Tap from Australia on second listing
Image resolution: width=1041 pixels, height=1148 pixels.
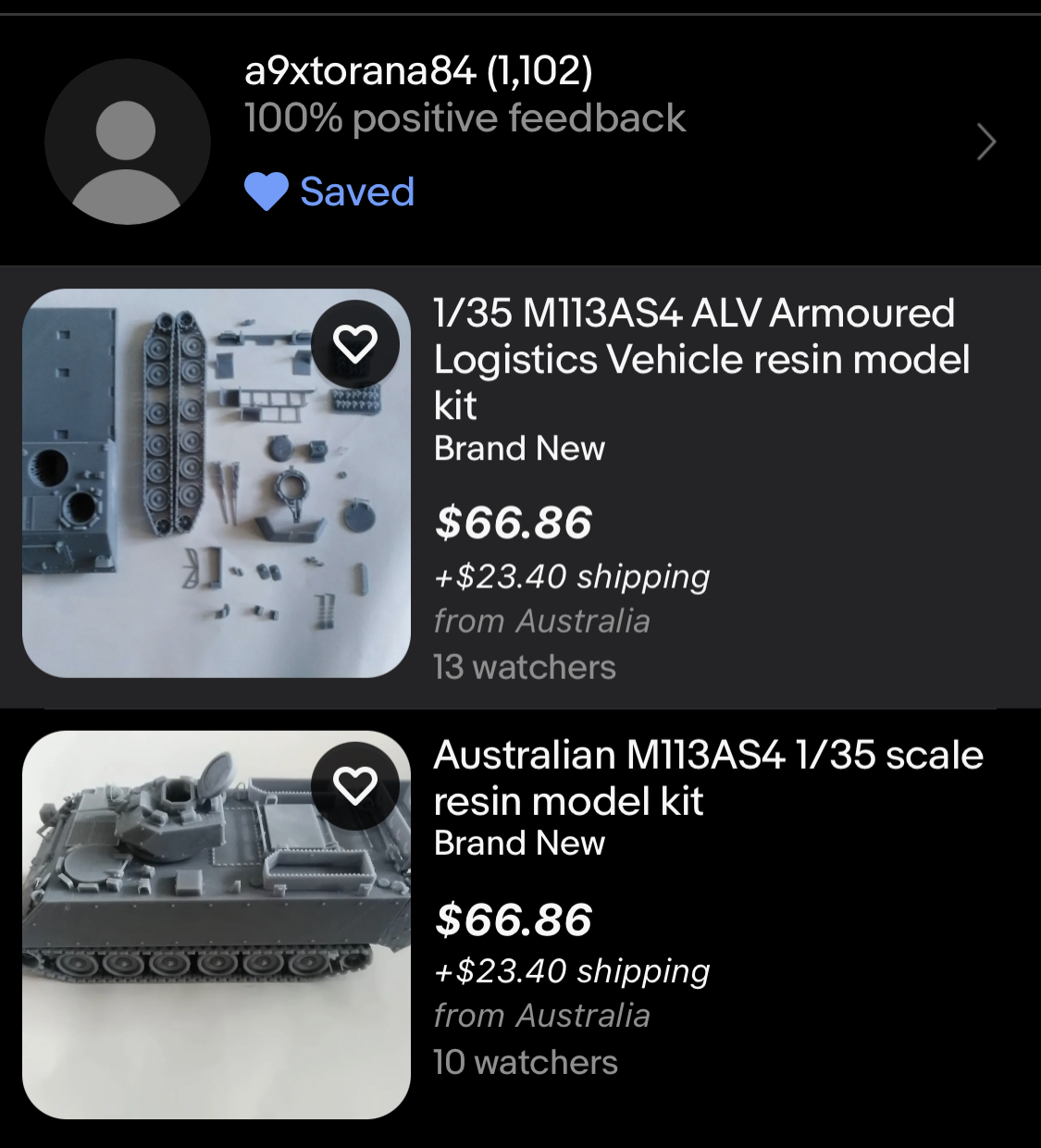coord(542,1016)
